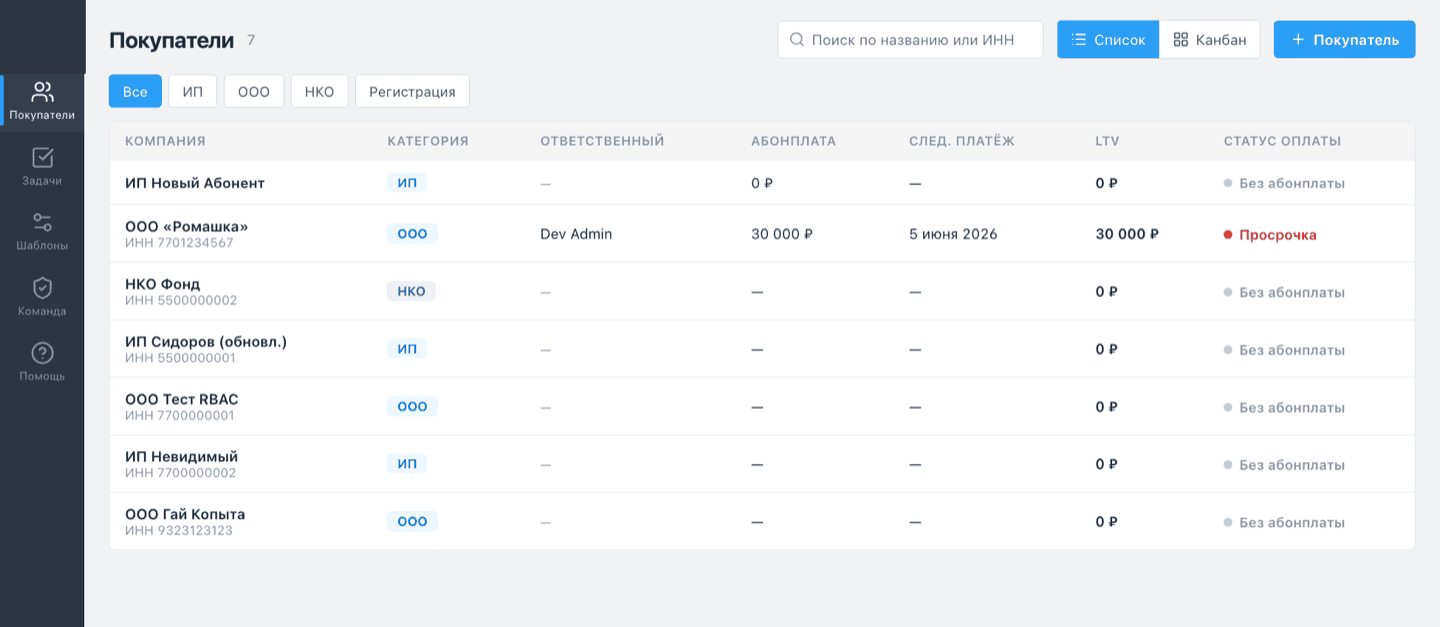Click ИНН 7700000001 text
1440x627 pixels.
pos(180,415)
